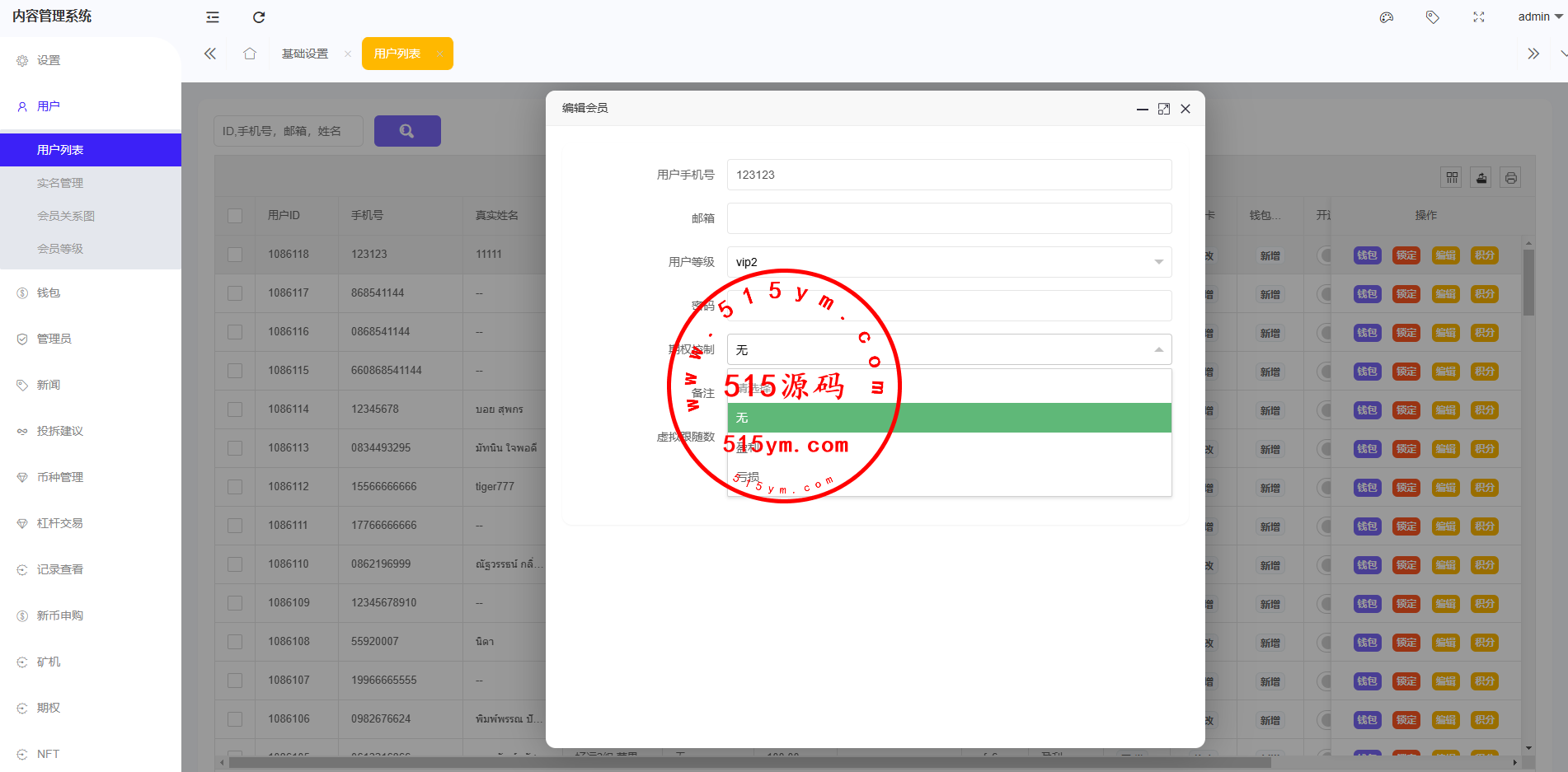The width and height of the screenshot is (1568, 772).
Task: Click the home icon tab
Action: pyautogui.click(x=250, y=54)
